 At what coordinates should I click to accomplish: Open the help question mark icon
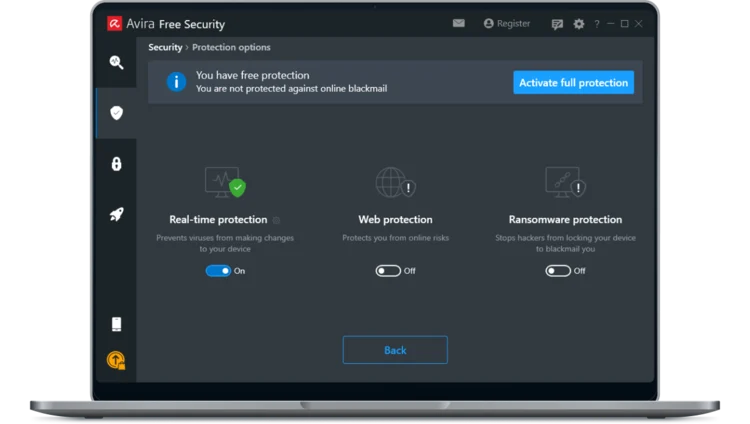[596, 24]
